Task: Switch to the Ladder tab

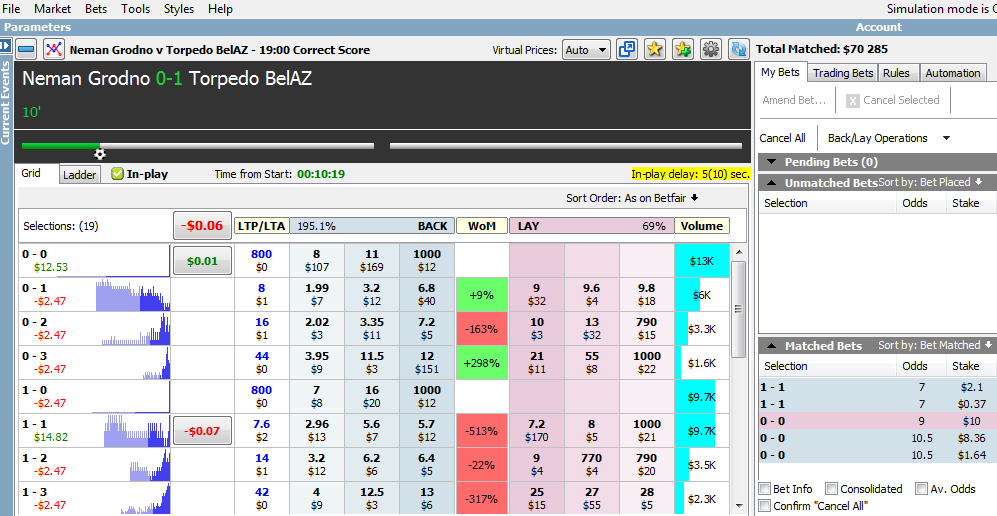Action: (x=80, y=175)
